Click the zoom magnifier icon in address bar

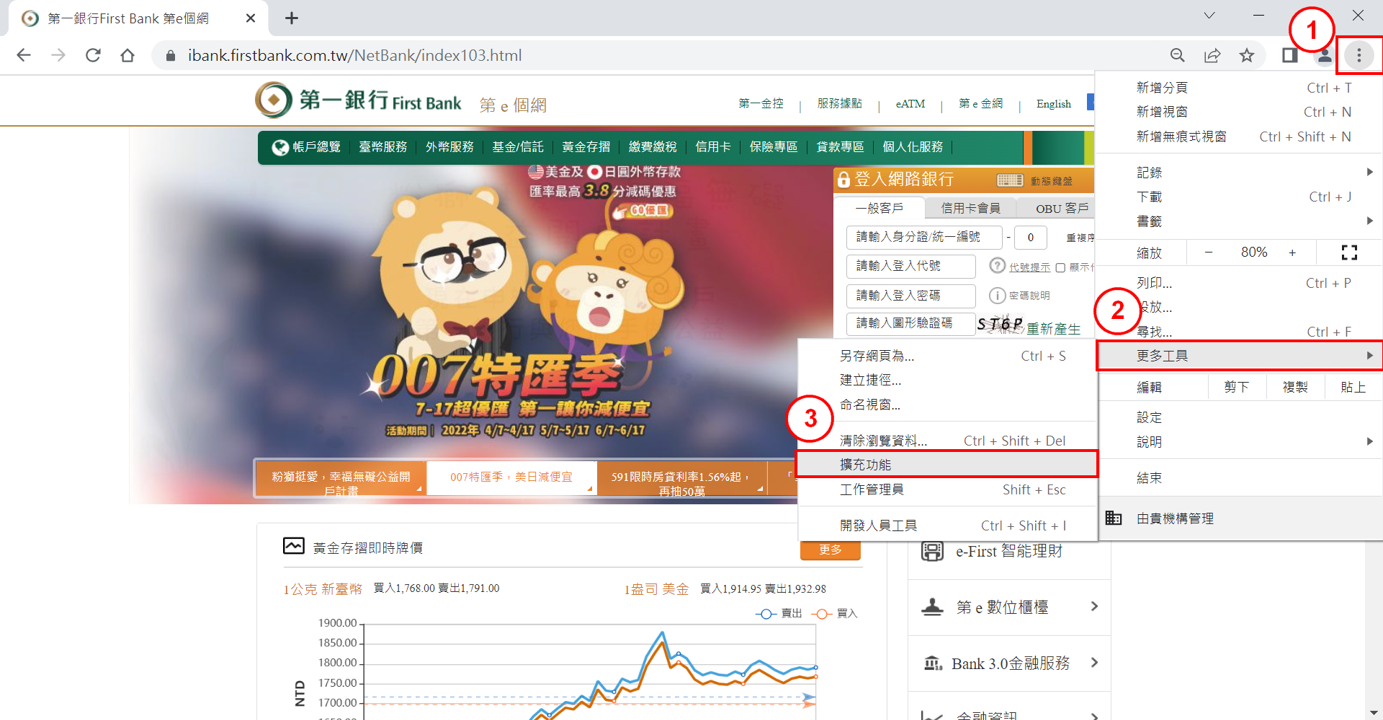[x=1178, y=56]
